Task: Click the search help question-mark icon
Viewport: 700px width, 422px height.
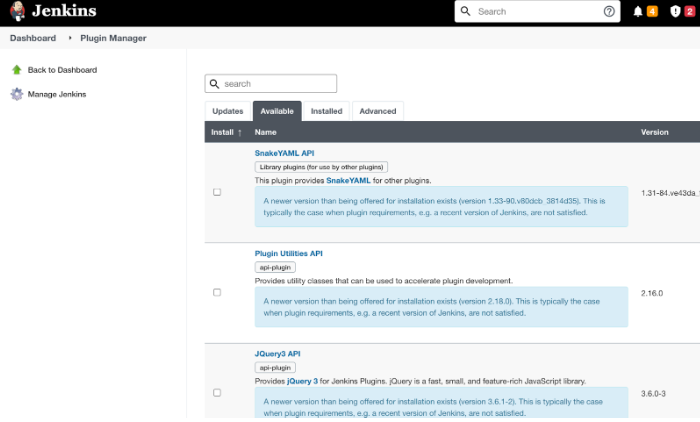Action: (609, 12)
